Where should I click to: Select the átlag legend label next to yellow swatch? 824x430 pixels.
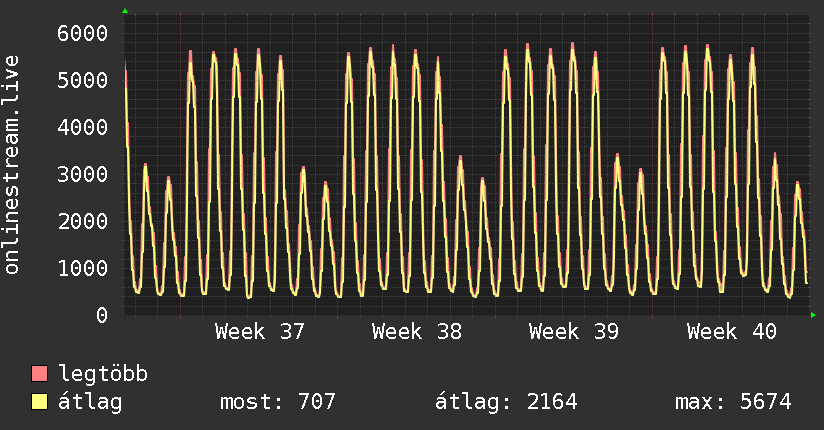90,403
